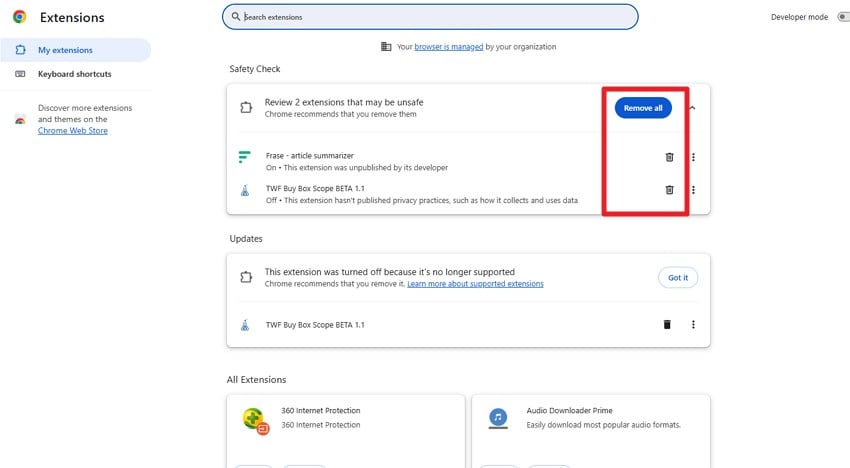Open Learn more about supported extensions link
Screen dimensions: 850x468
pyautogui.click(x=475, y=284)
